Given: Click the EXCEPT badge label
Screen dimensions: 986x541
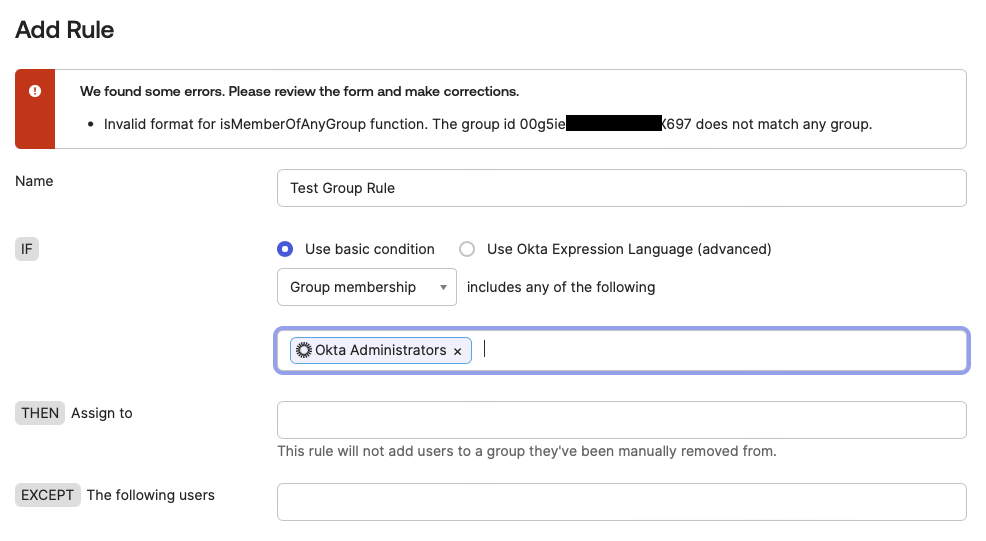Looking at the screenshot, I should pyautogui.click(x=48, y=495).
